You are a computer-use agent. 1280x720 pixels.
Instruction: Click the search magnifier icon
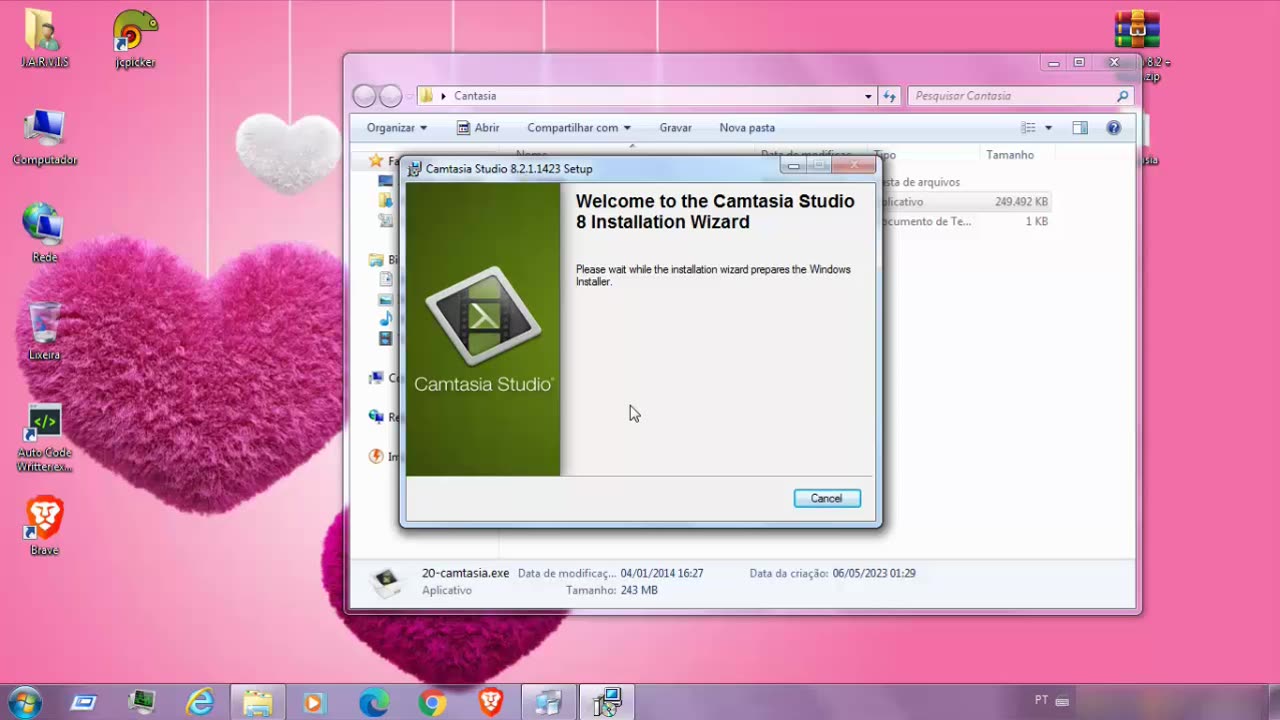click(x=1123, y=96)
